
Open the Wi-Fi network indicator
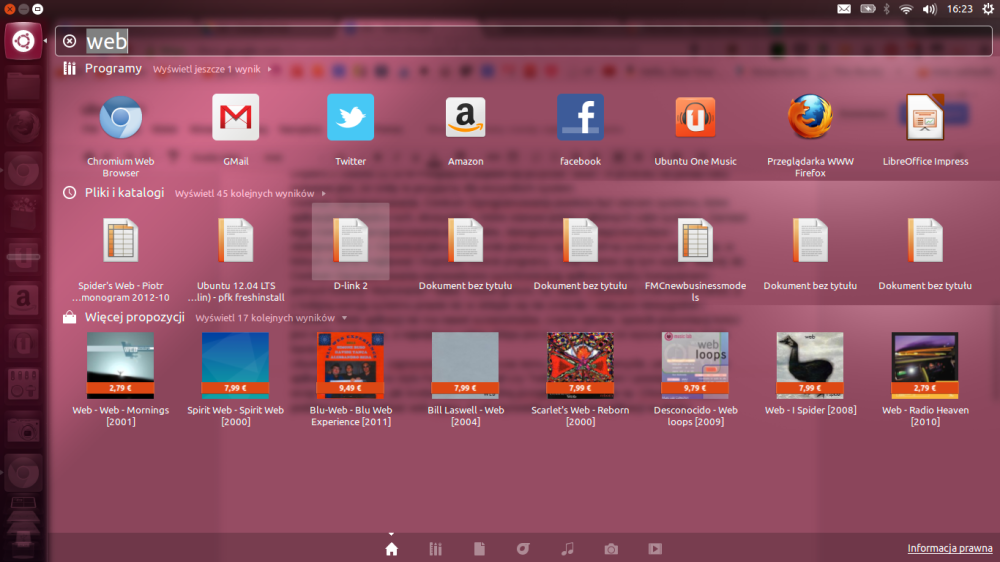click(906, 9)
